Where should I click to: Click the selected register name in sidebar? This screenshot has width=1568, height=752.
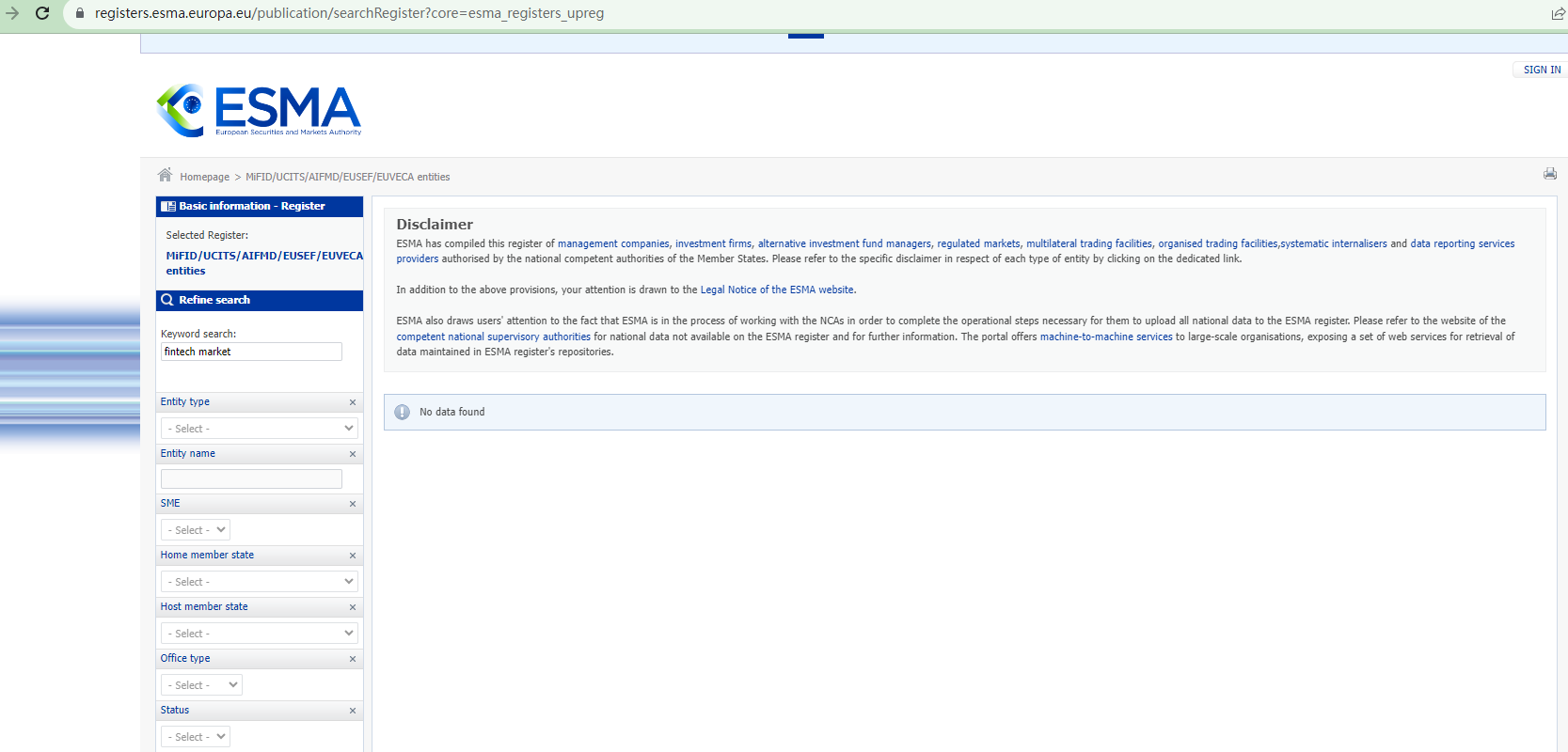coord(264,263)
